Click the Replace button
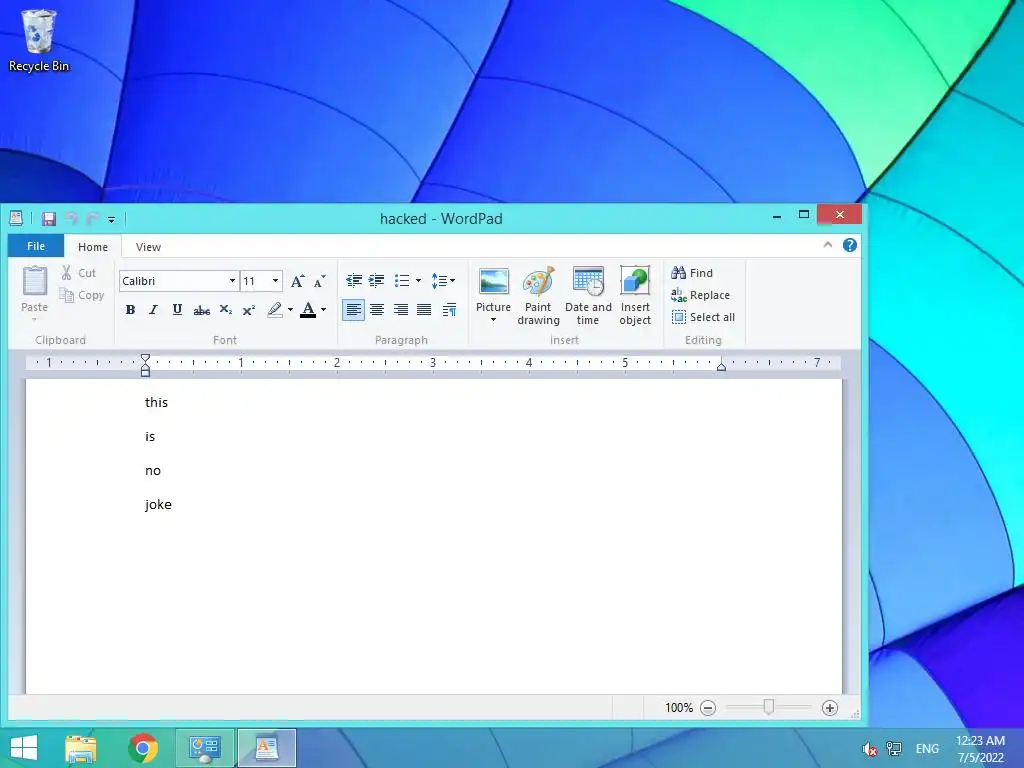This screenshot has height=768, width=1024. tap(700, 295)
